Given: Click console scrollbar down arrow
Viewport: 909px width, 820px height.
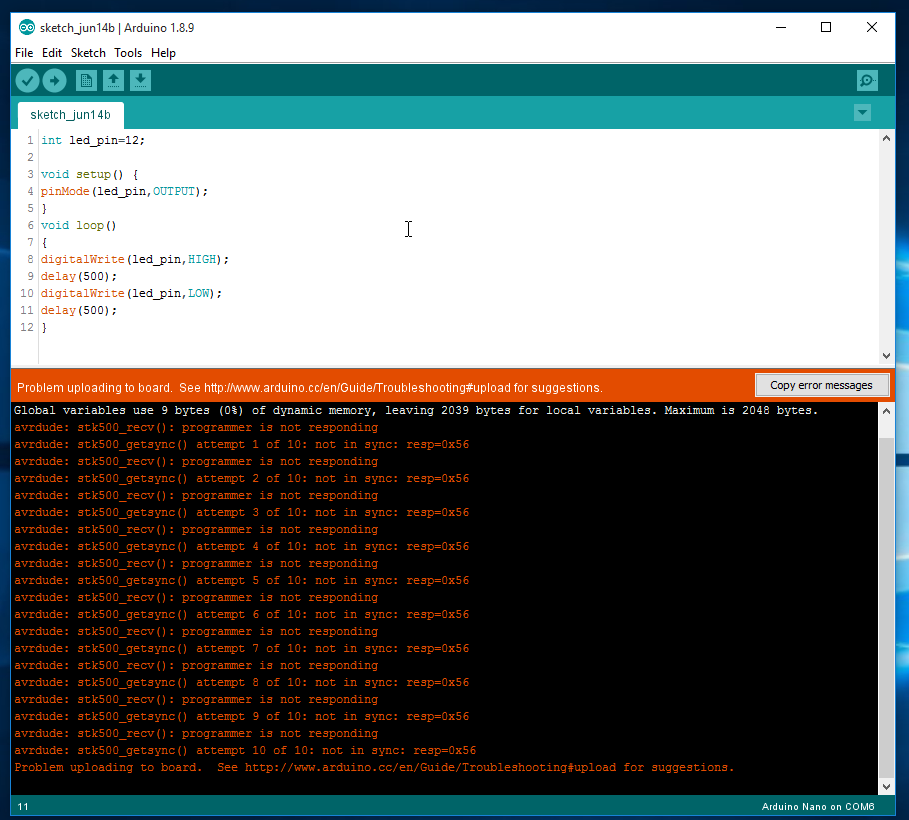Looking at the screenshot, I should 886,787.
